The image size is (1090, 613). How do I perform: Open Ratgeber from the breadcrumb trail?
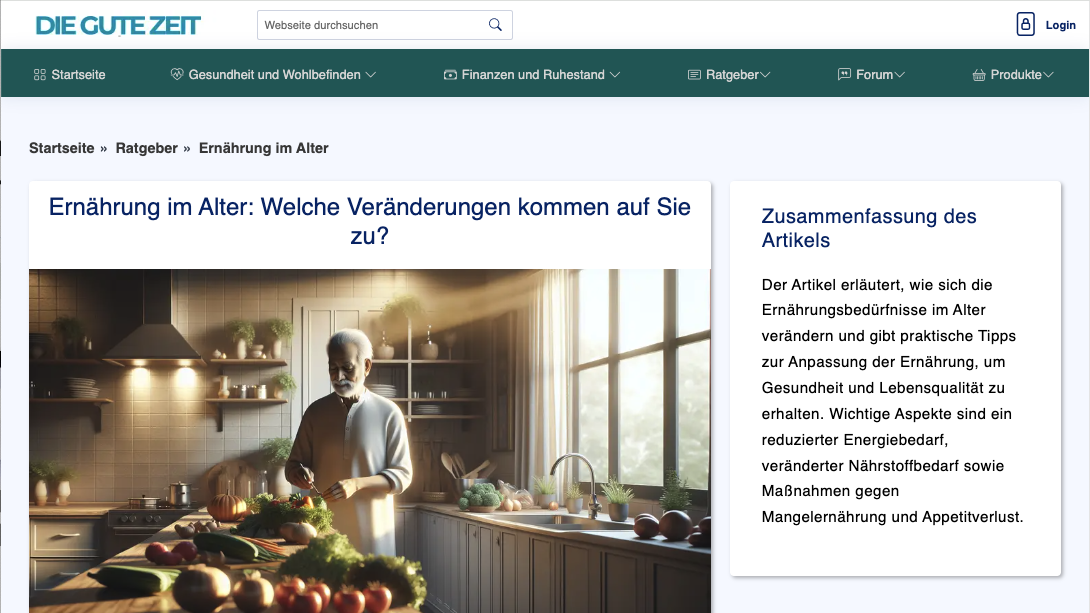147,147
